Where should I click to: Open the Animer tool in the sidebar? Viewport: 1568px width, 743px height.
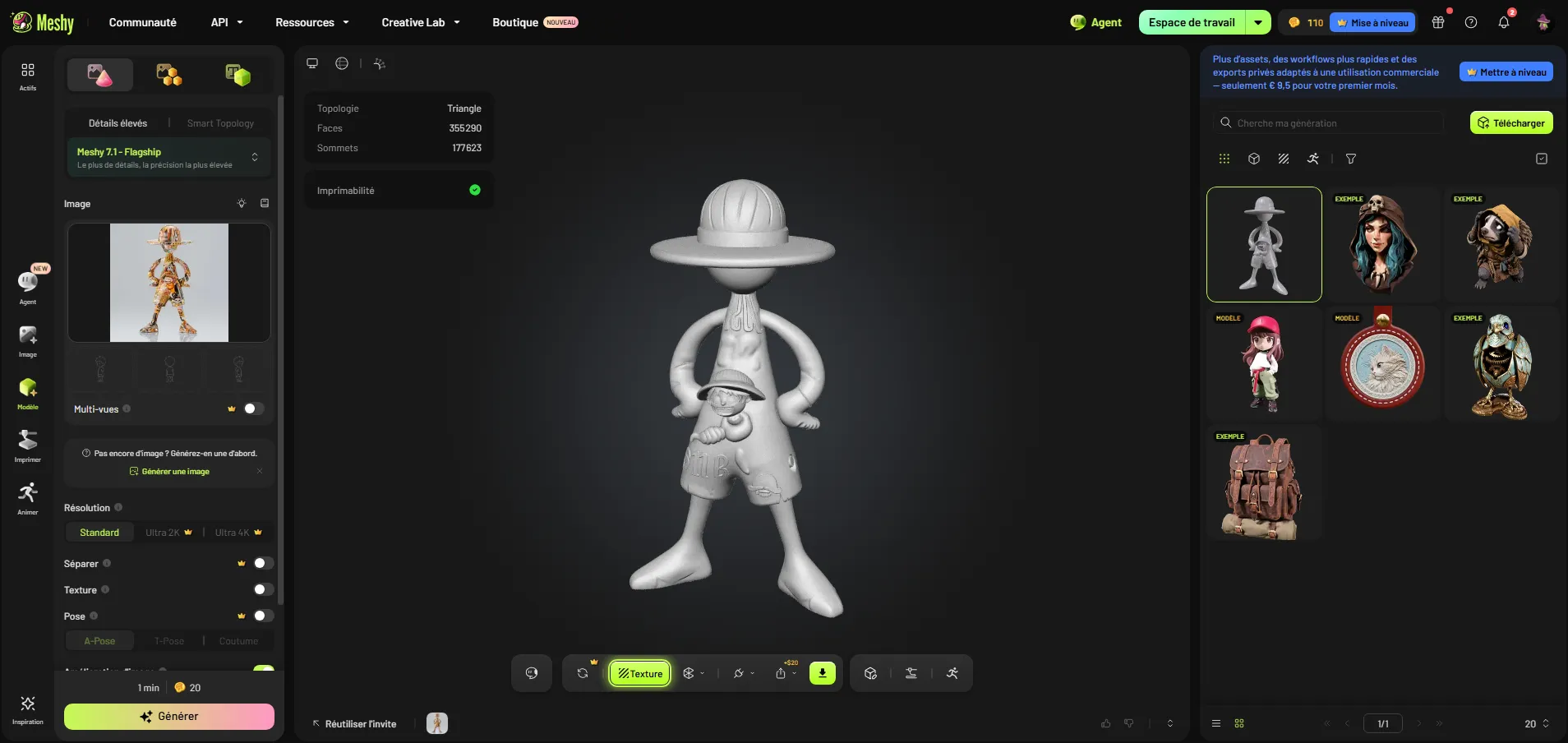28,499
